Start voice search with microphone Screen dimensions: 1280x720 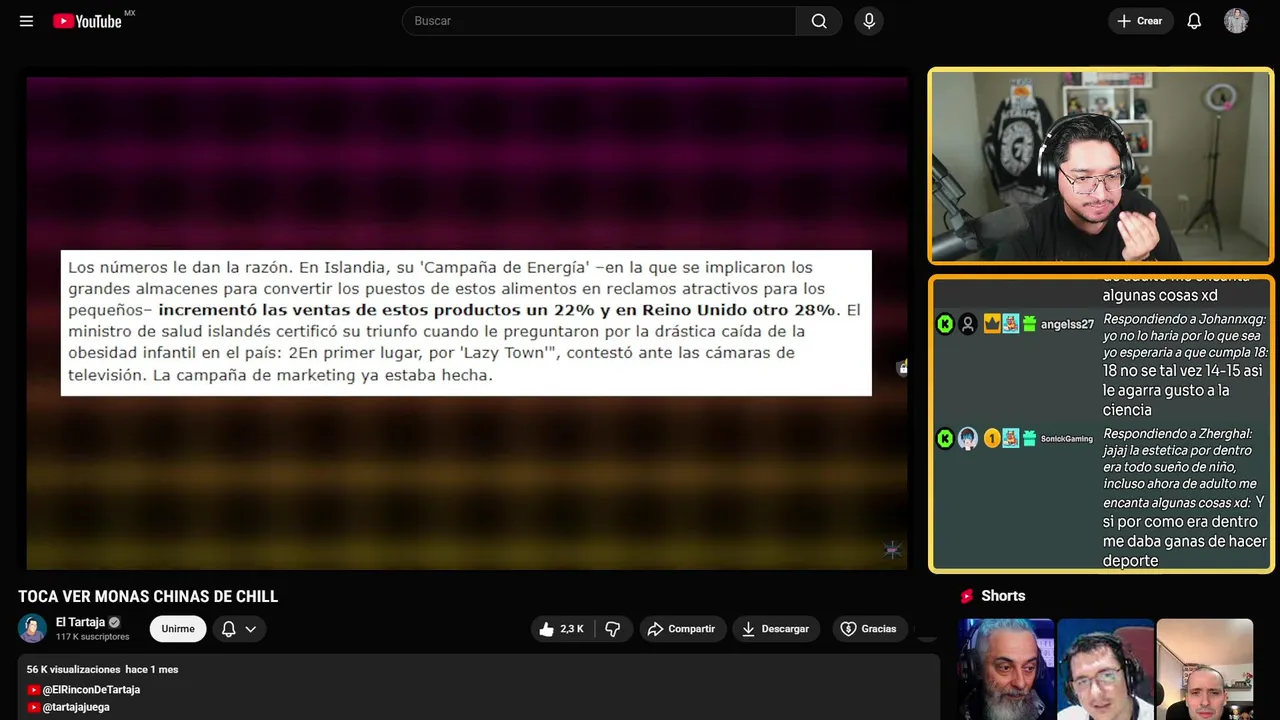click(x=869, y=21)
